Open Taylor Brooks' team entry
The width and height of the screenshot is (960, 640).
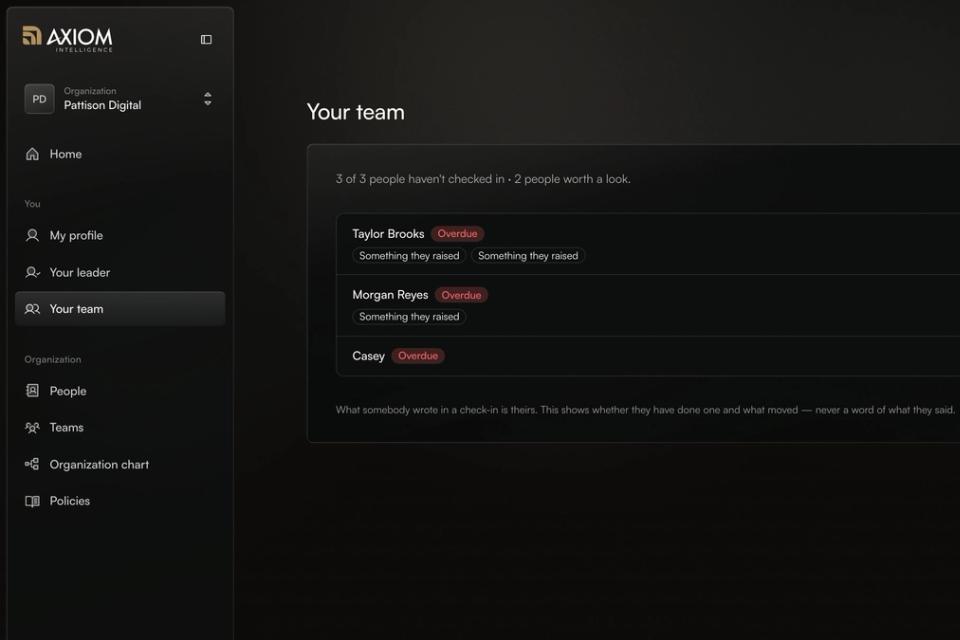pyautogui.click(x=648, y=244)
